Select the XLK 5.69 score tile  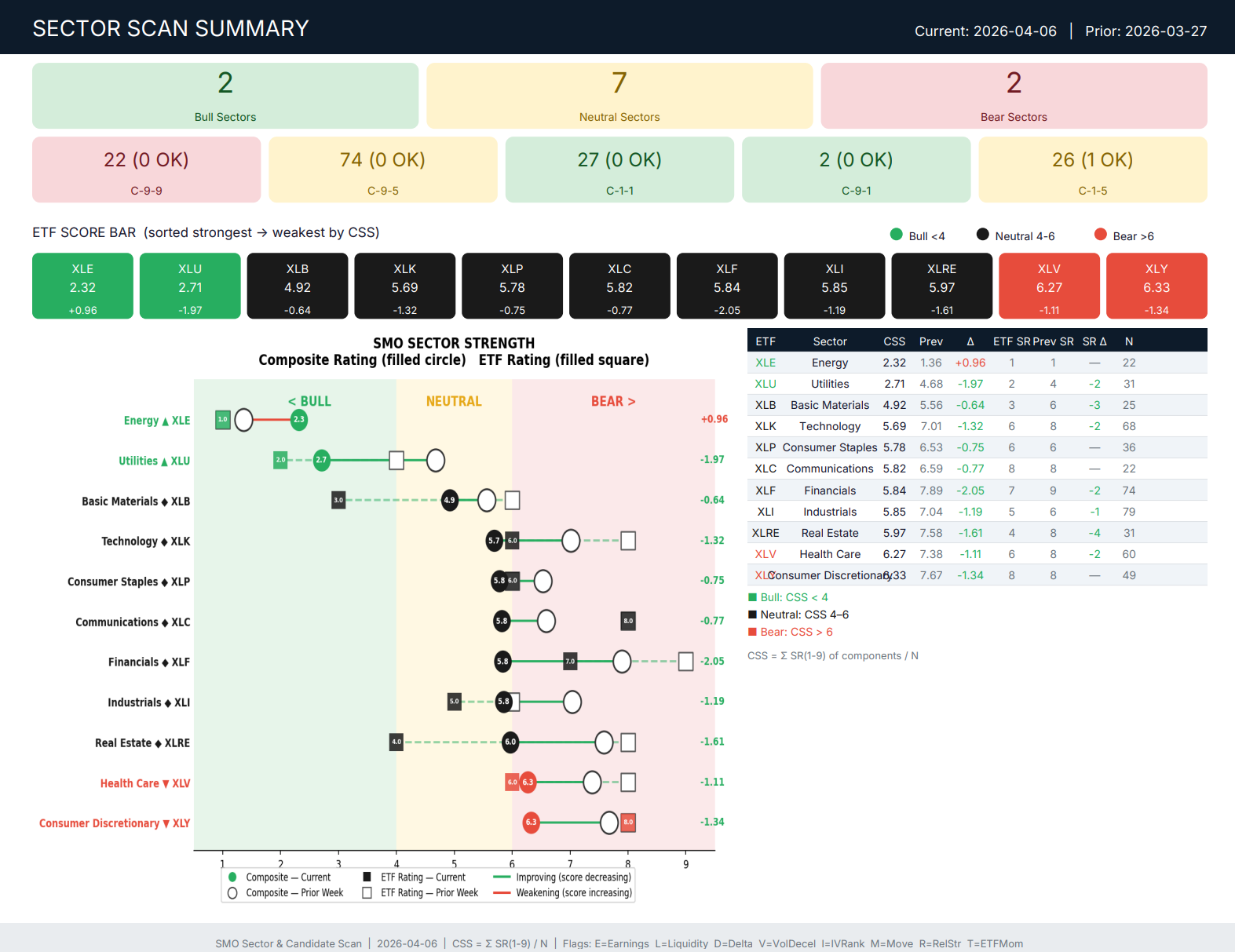405,286
